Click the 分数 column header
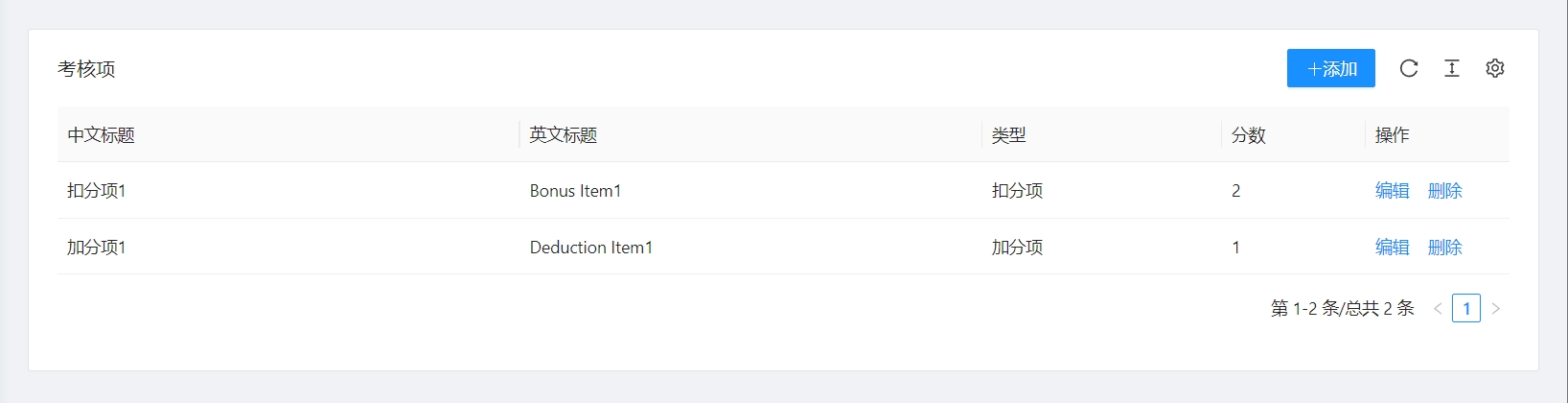 [x=1248, y=135]
